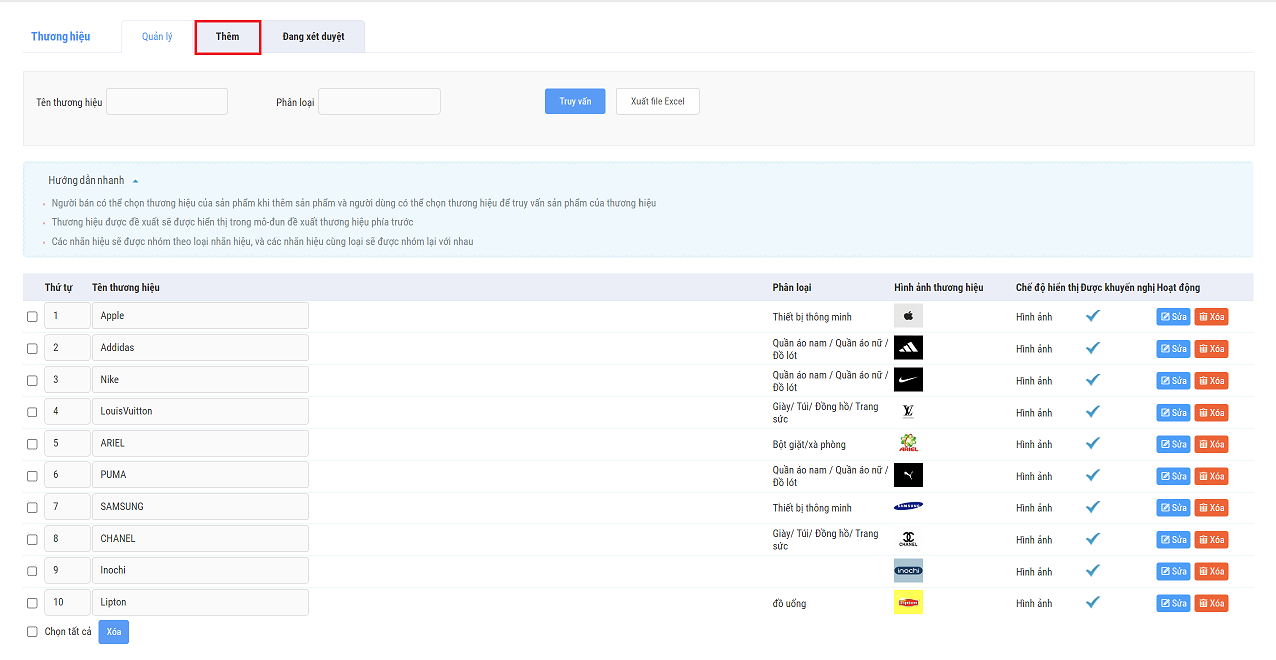Viewport: 1276px width, 660px height.
Task: Click the Adidas brand logo thumbnail
Action: point(908,348)
